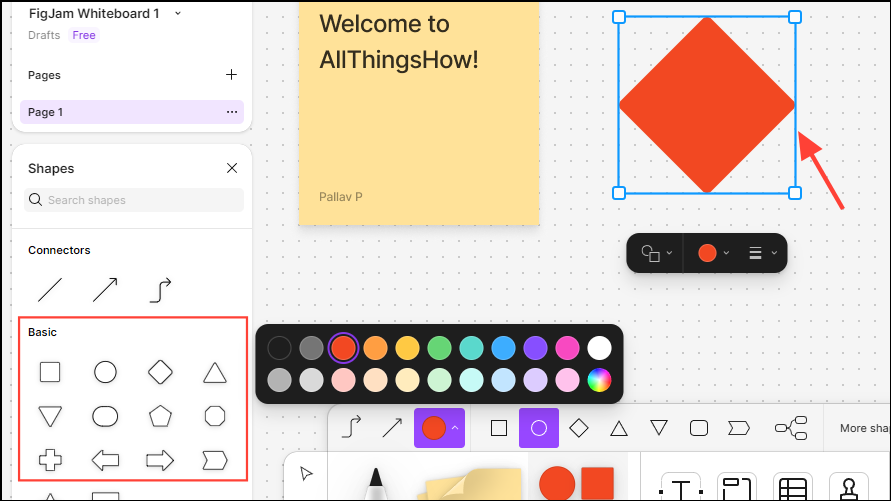
Task: Select the plus cross shape
Action: tap(50, 460)
